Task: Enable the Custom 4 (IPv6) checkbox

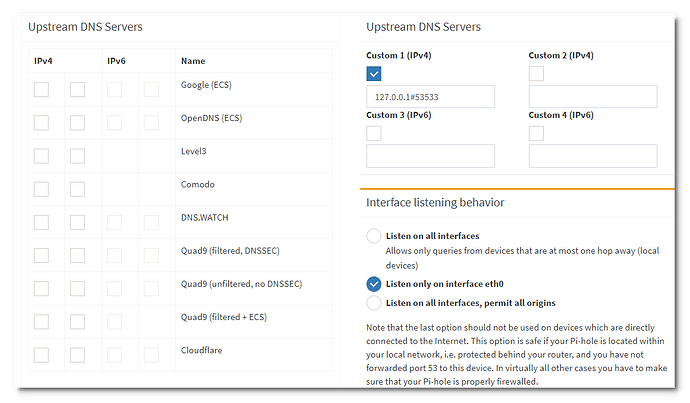Action: 536,133
